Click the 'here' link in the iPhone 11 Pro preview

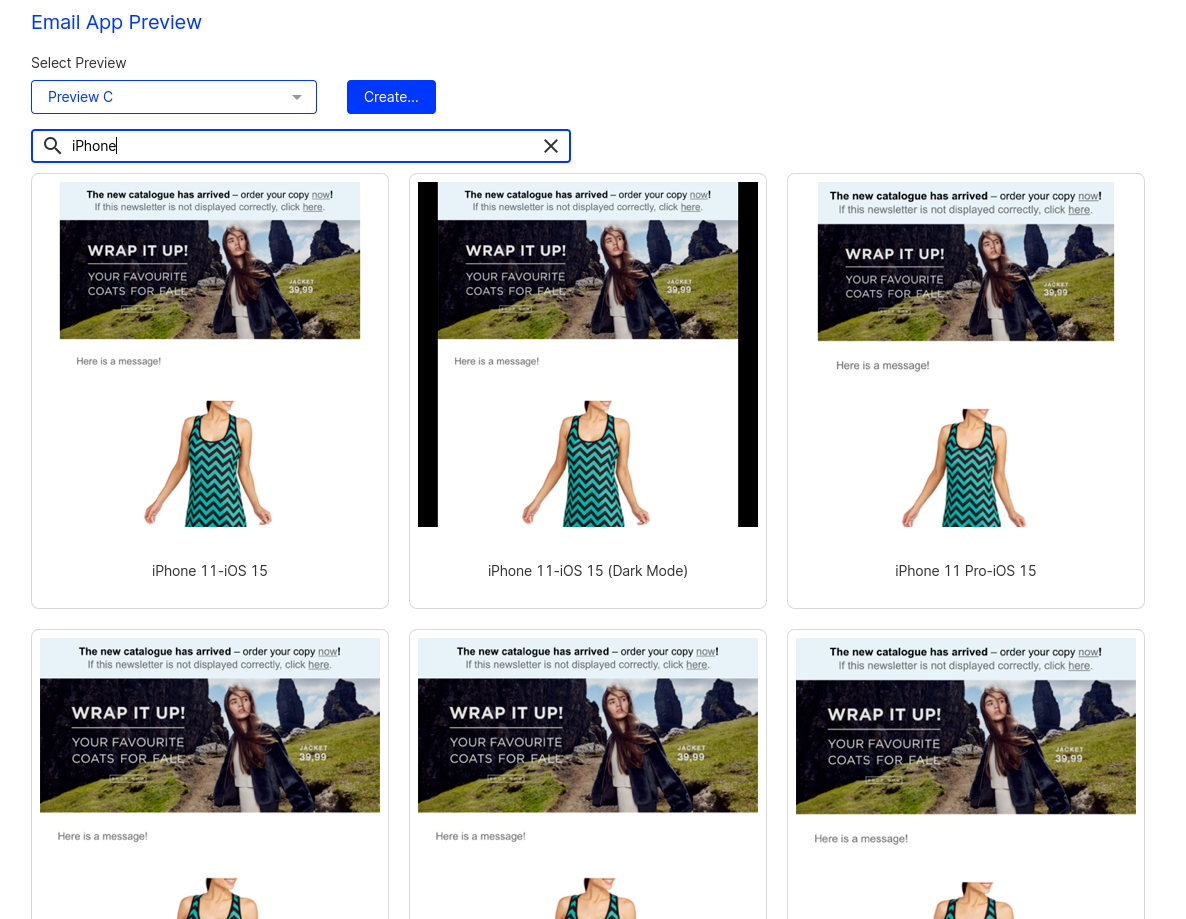coord(1079,211)
